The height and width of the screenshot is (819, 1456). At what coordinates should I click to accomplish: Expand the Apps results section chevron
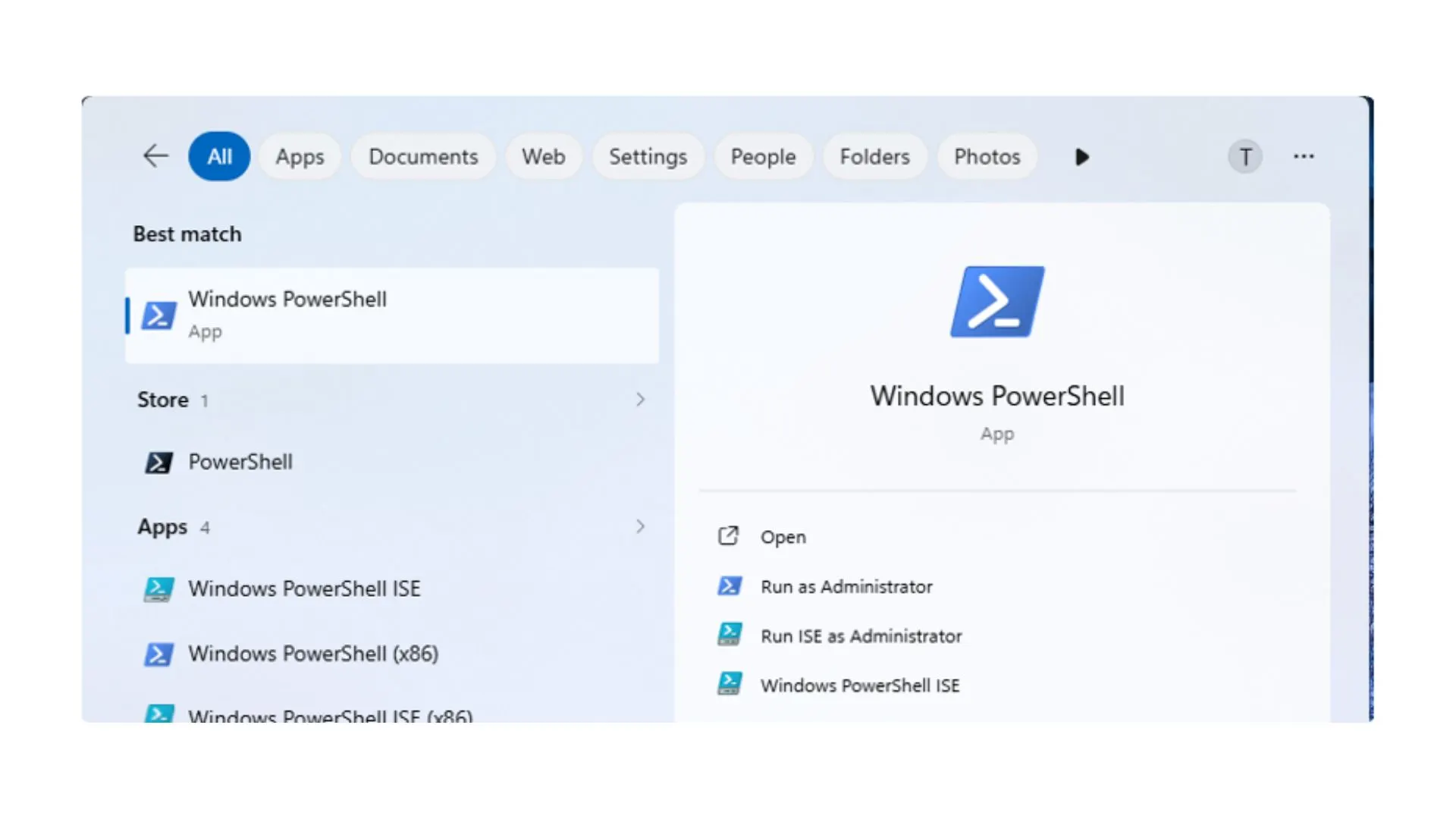click(641, 526)
